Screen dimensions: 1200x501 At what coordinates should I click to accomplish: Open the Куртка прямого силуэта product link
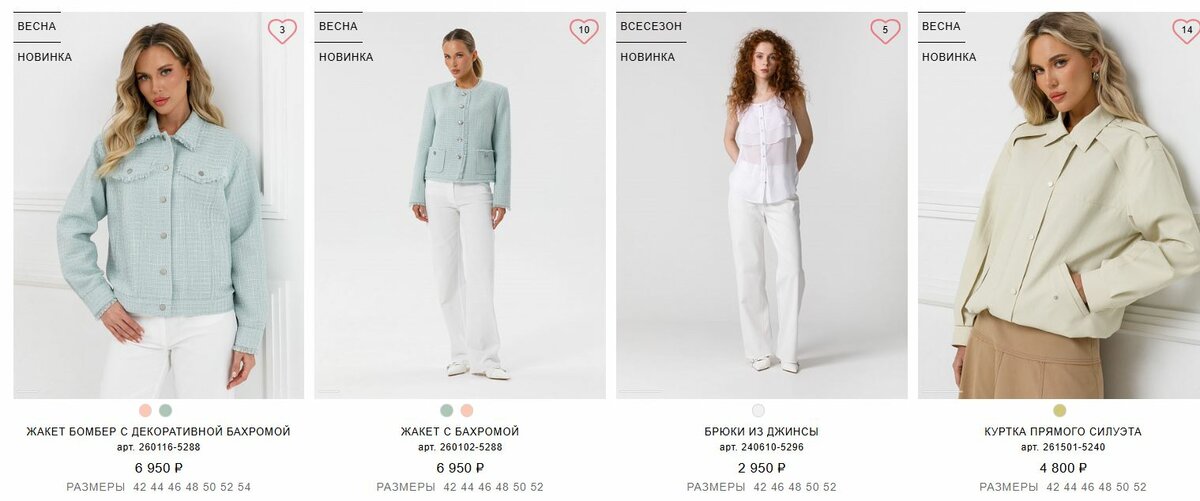[x=1063, y=432]
